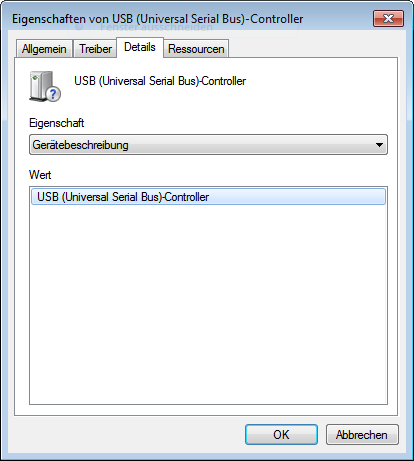Select the Details tab
The image size is (414, 461).
coord(140,47)
